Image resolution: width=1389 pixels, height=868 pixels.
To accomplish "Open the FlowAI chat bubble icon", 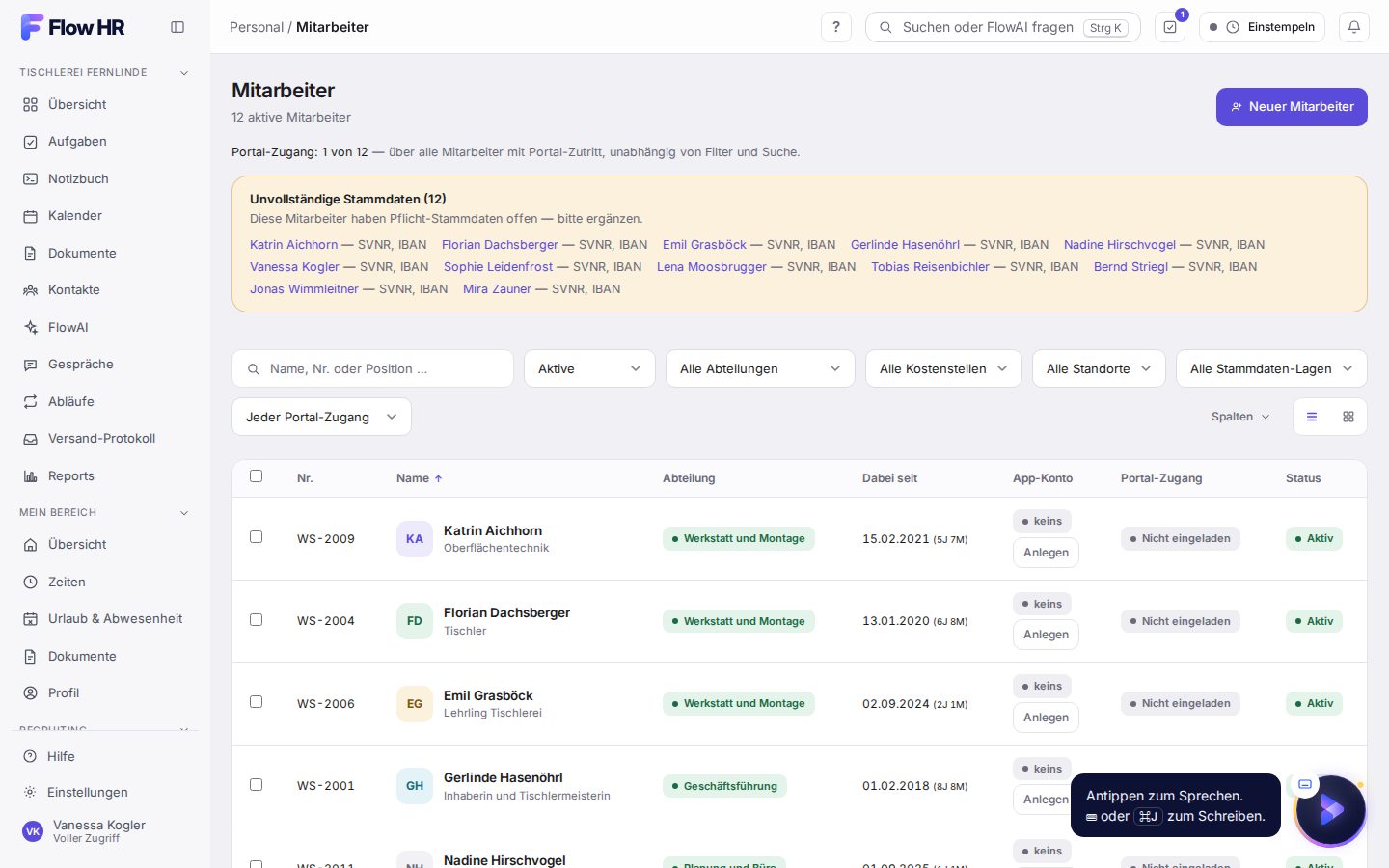I will pyautogui.click(x=1305, y=784).
